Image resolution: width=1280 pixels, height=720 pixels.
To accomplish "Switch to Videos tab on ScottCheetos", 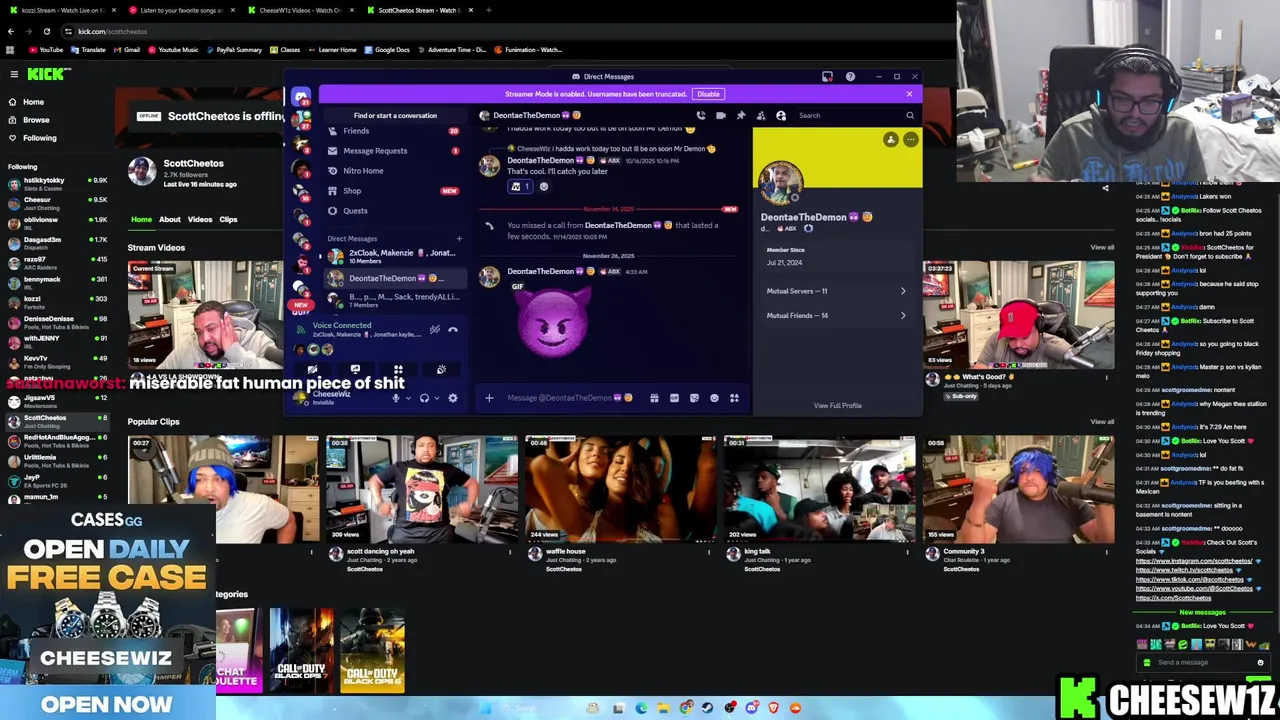I will [200, 219].
